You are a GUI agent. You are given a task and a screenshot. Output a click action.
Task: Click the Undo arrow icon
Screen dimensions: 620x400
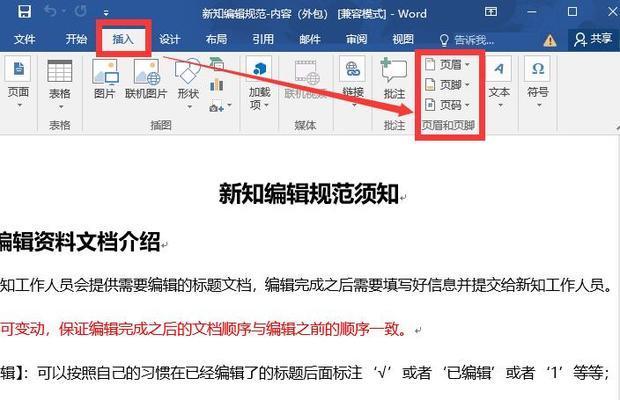[x=50, y=11]
